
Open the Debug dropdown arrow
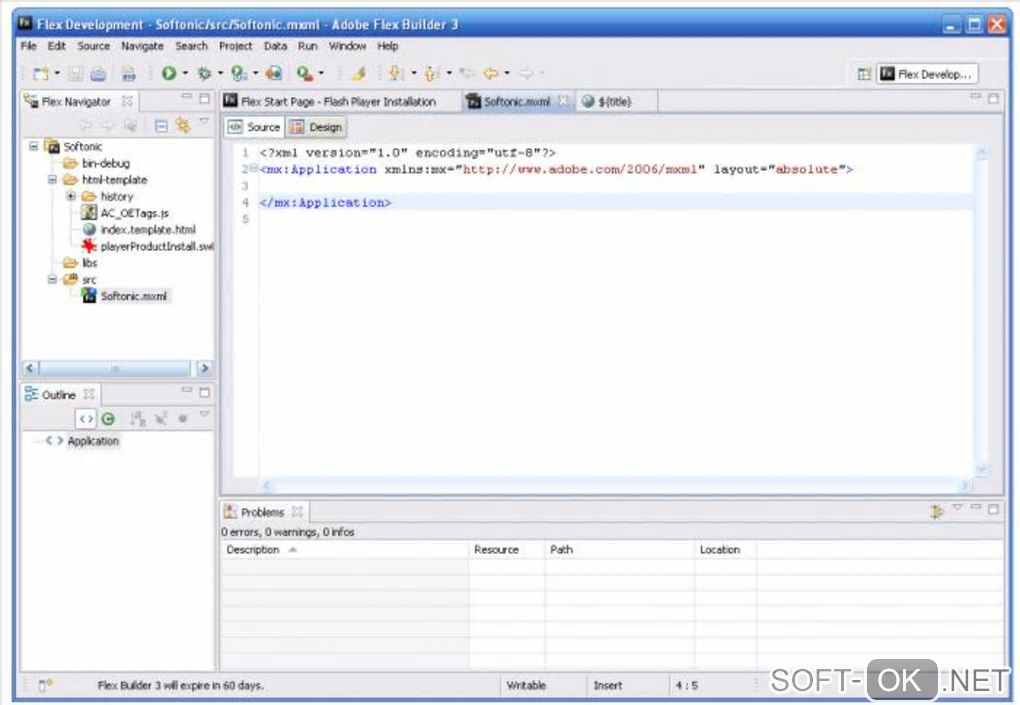point(220,73)
